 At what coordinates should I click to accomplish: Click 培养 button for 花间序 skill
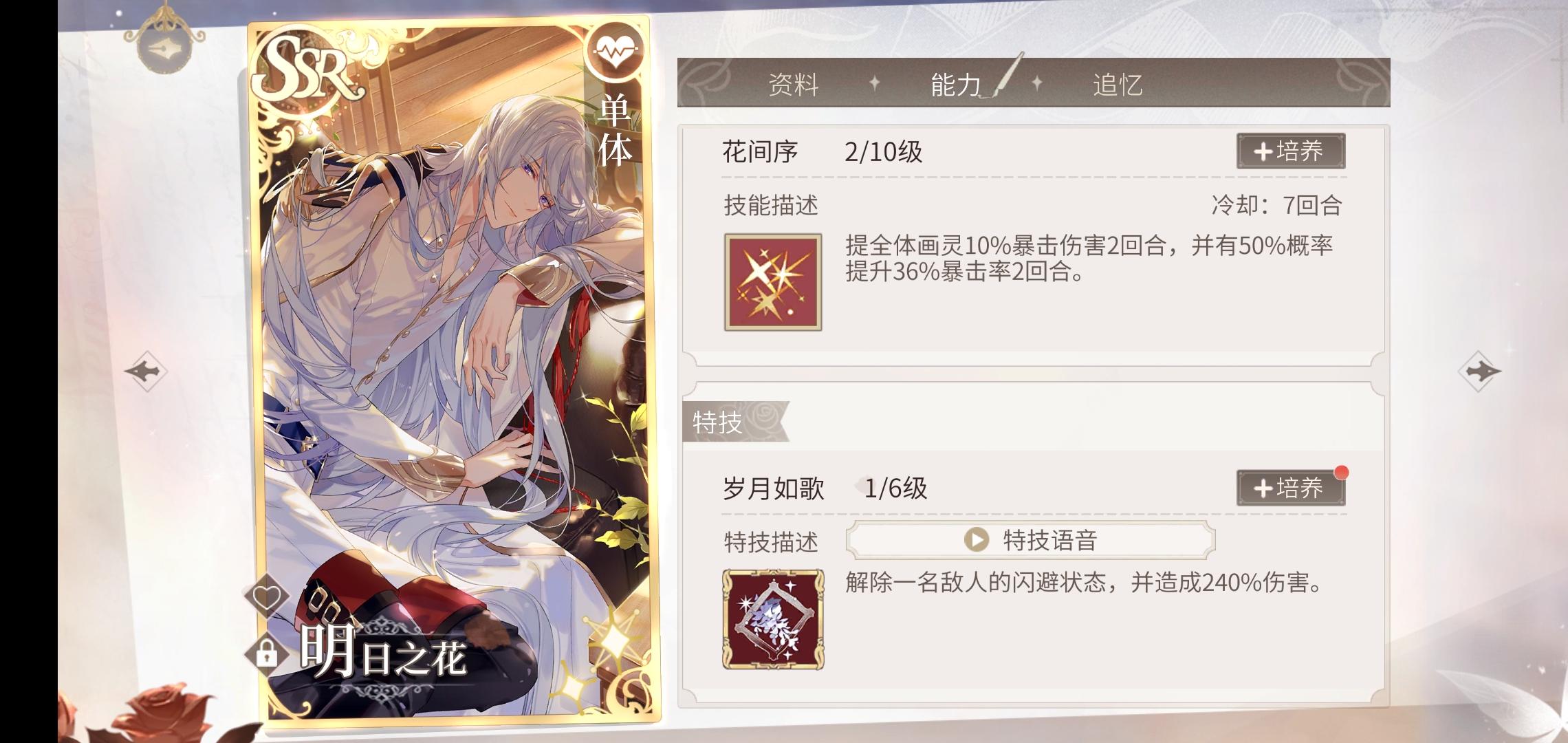1291,151
